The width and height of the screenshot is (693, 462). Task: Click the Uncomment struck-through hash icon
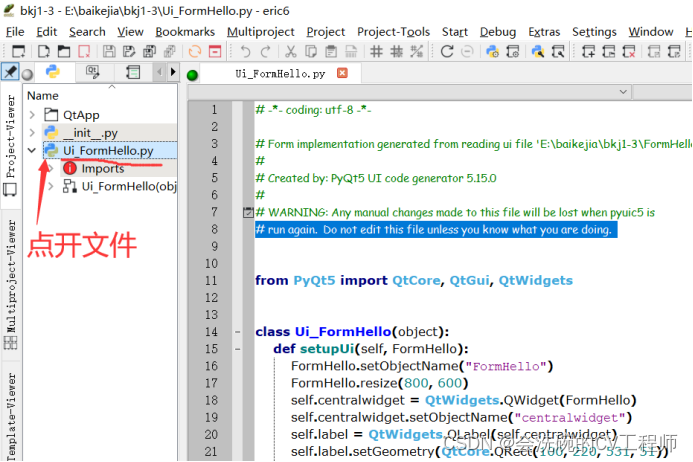(x=396, y=51)
